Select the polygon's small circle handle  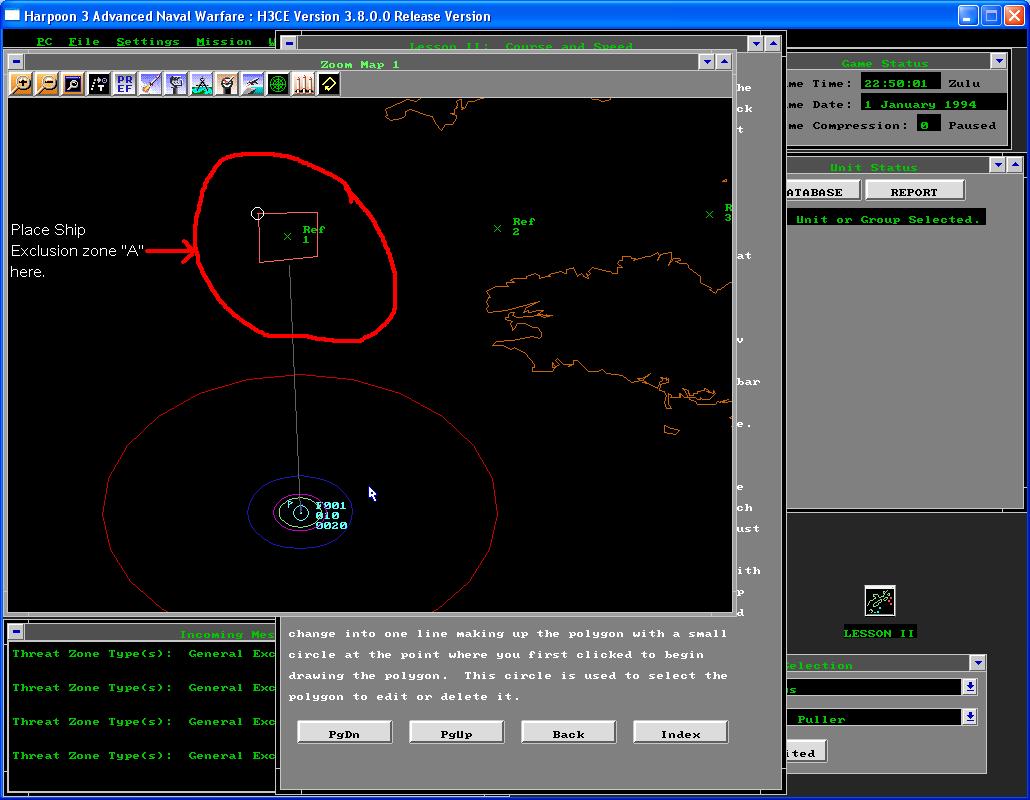click(258, 213)
